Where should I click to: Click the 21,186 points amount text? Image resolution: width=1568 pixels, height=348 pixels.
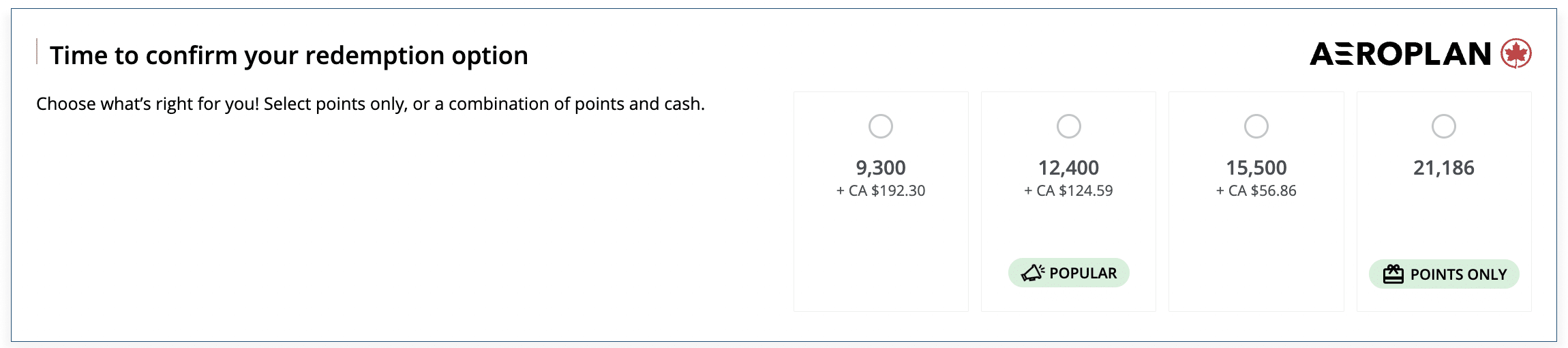pos(1443,168)
